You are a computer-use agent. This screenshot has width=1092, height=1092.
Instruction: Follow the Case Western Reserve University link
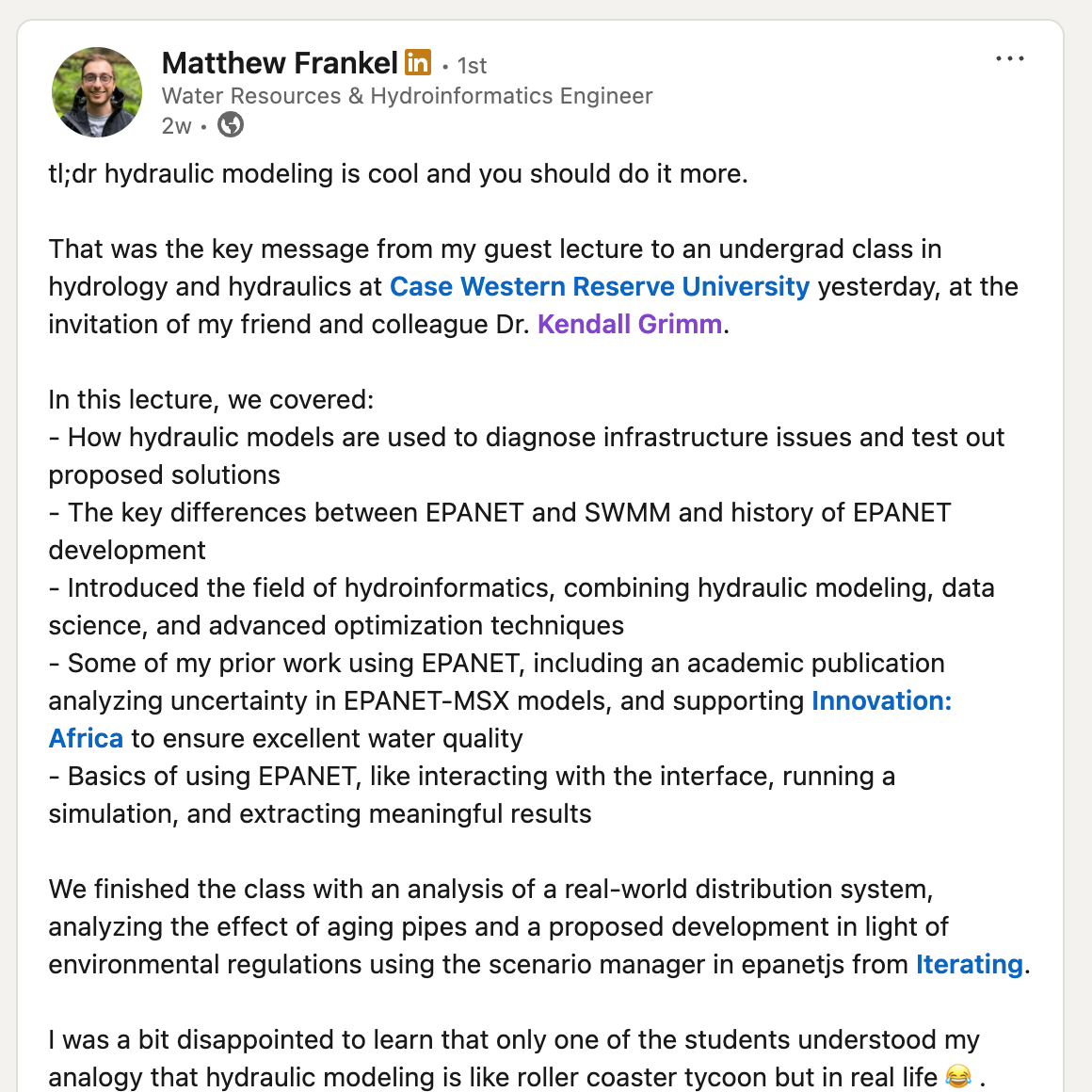(x=601, y=286)
